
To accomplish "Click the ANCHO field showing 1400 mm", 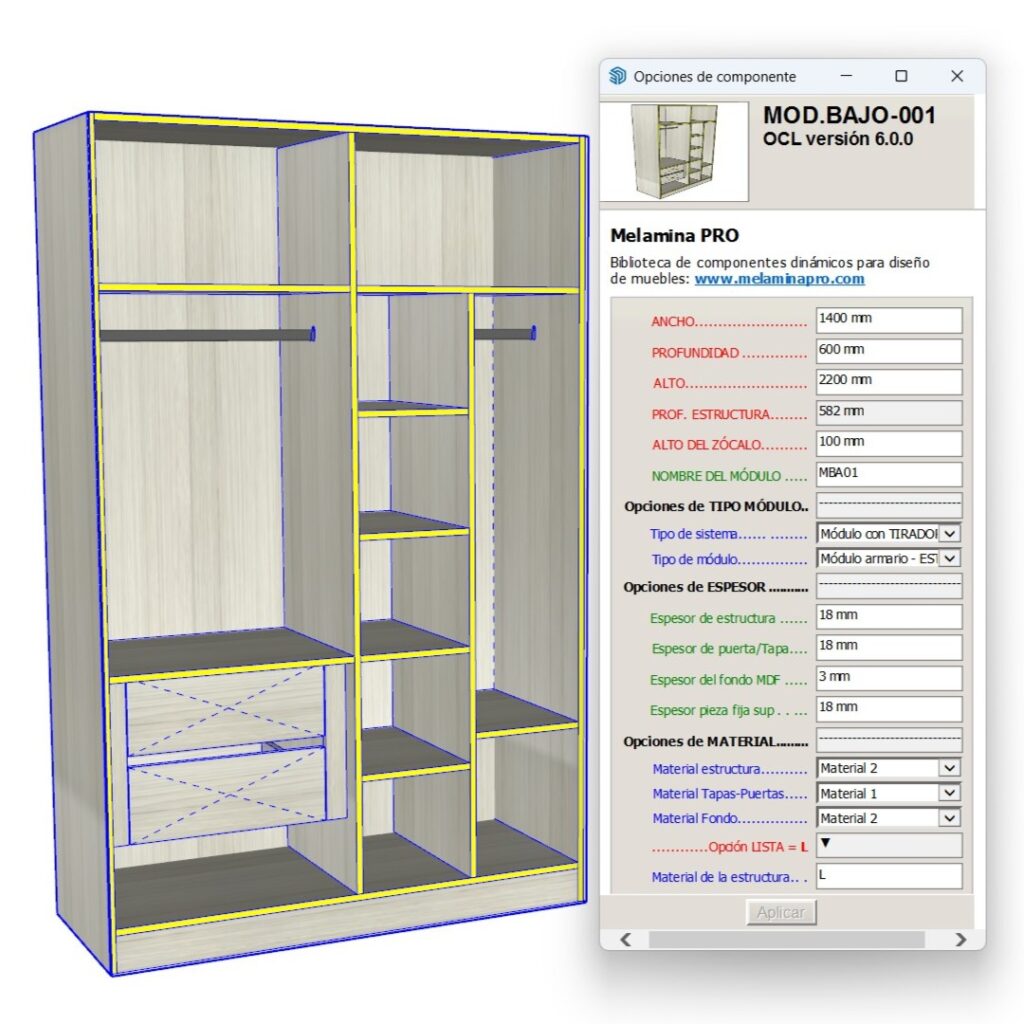I will 888,320.
